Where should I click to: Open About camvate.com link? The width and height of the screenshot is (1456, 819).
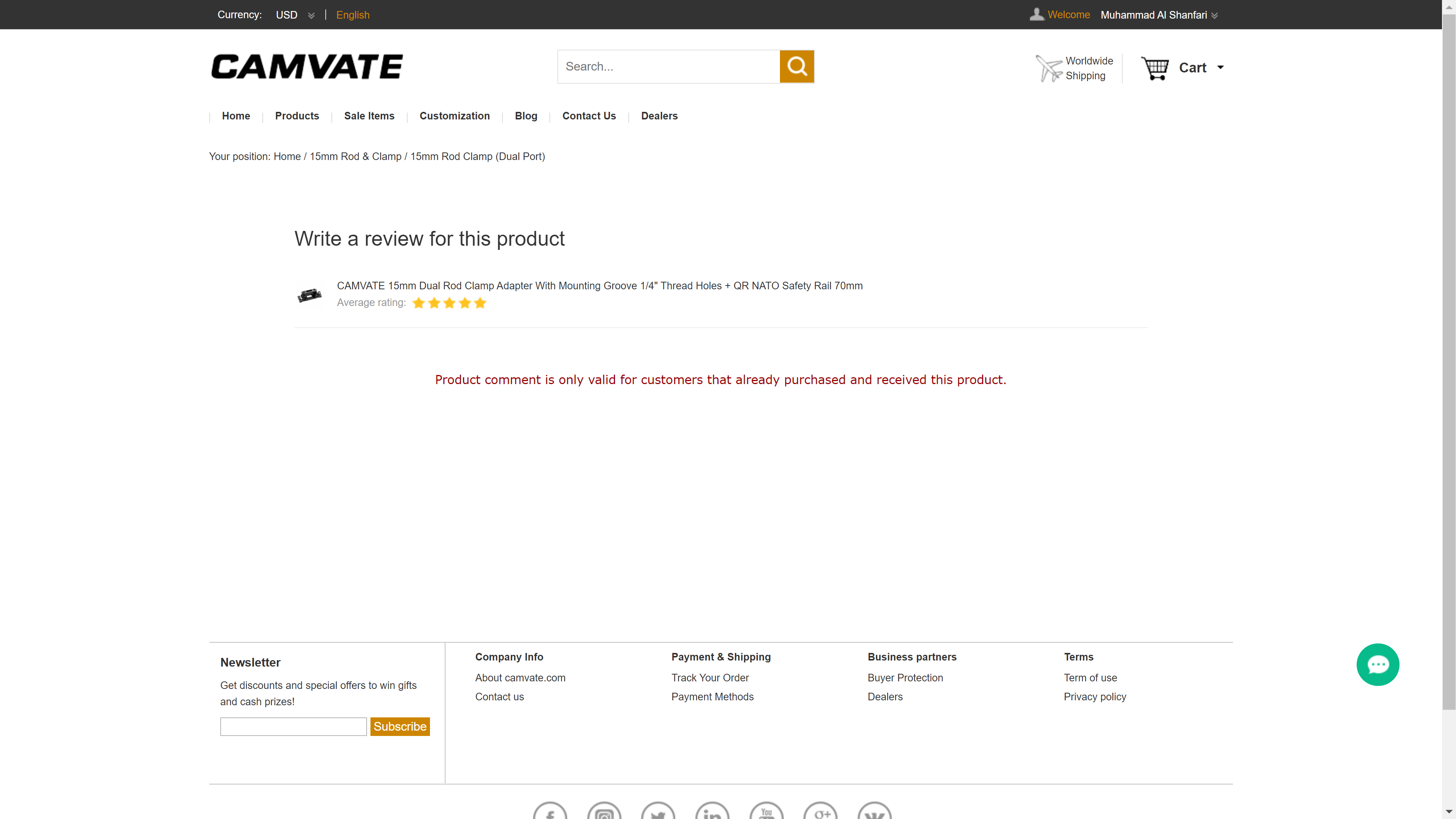click(520, 678)
